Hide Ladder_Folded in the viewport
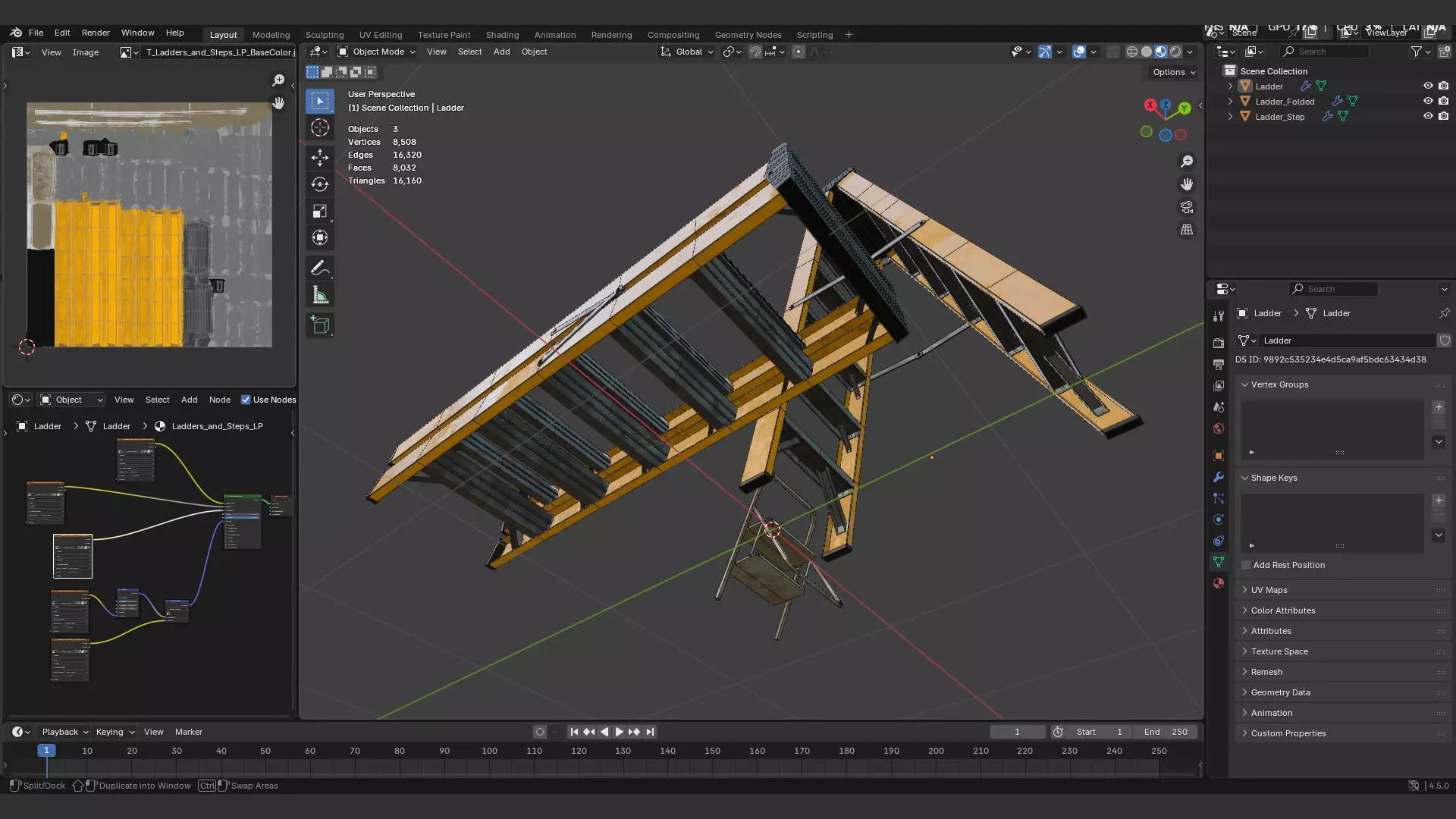The image size is (1456, 819). [1428, 101]
